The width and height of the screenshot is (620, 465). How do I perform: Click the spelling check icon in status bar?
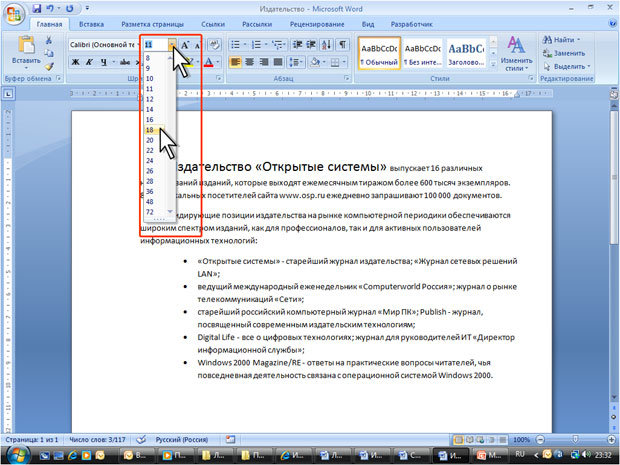141,439
